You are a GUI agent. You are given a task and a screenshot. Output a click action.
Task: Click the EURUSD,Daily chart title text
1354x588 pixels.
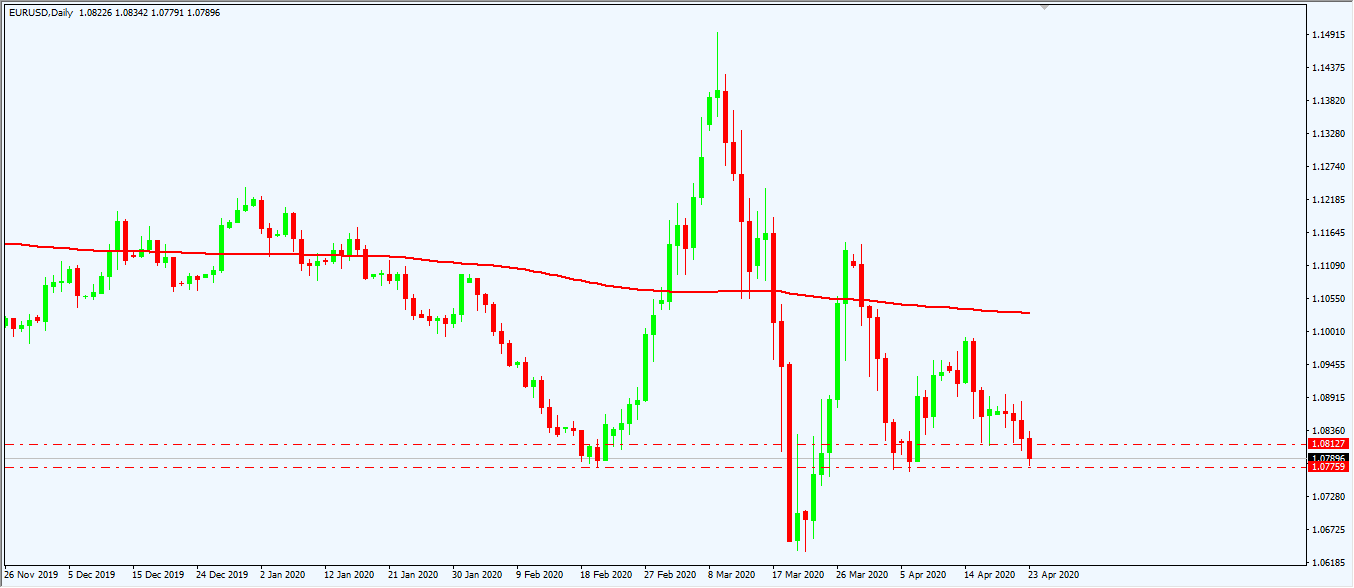[x=39, y=12]
